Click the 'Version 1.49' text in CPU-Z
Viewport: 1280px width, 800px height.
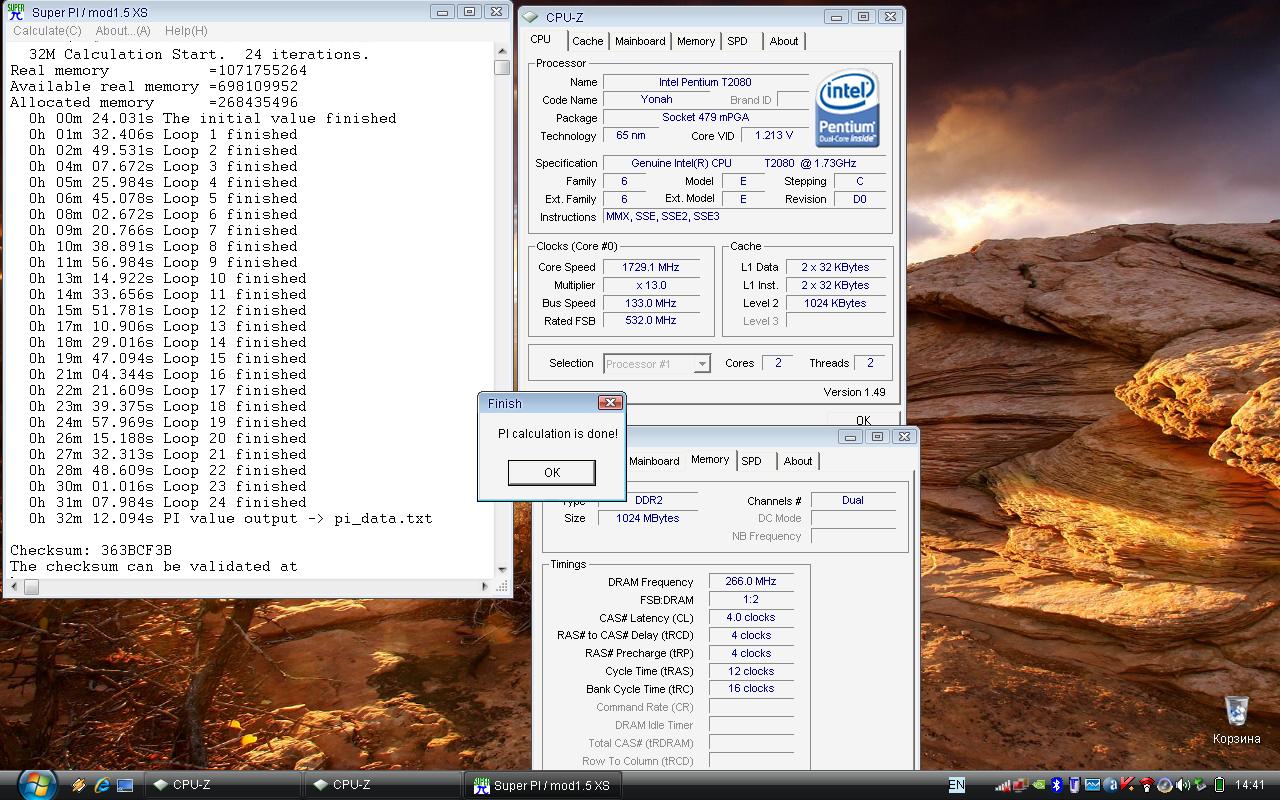coord(854,392)
